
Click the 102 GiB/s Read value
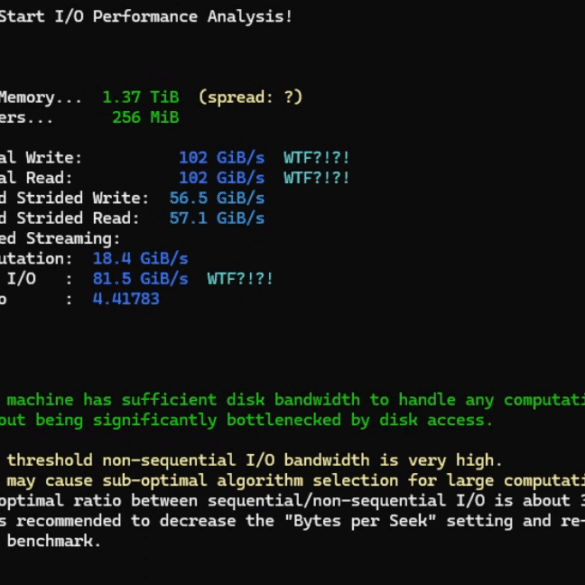222,178
